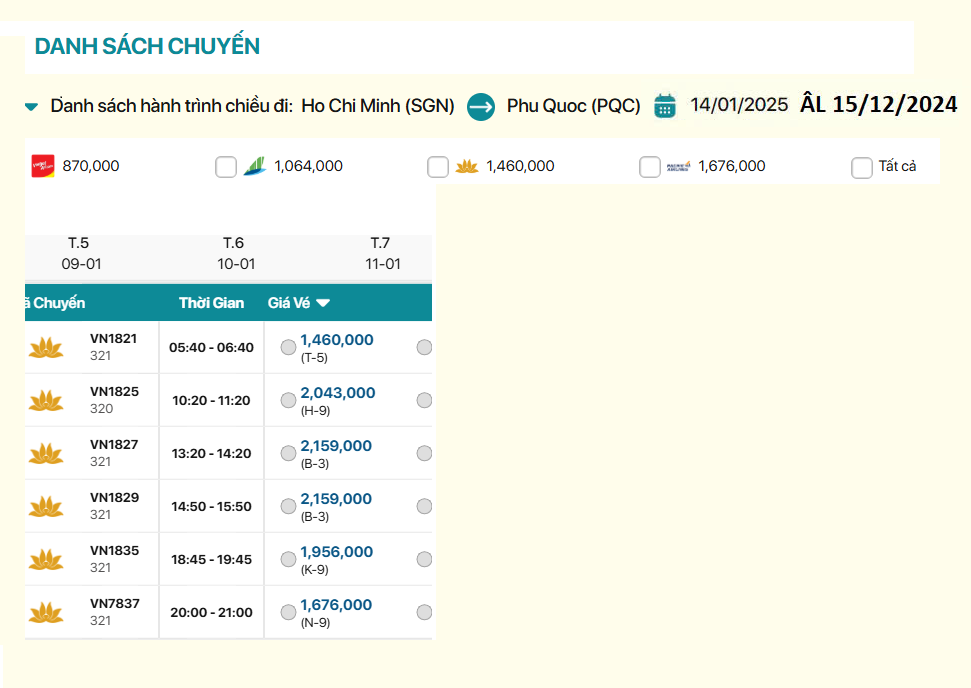The width and height of the screenshot is (971, 688).
Task: Choose the 1,956,000 fare radio for VN1835
Action: [288, 559]
